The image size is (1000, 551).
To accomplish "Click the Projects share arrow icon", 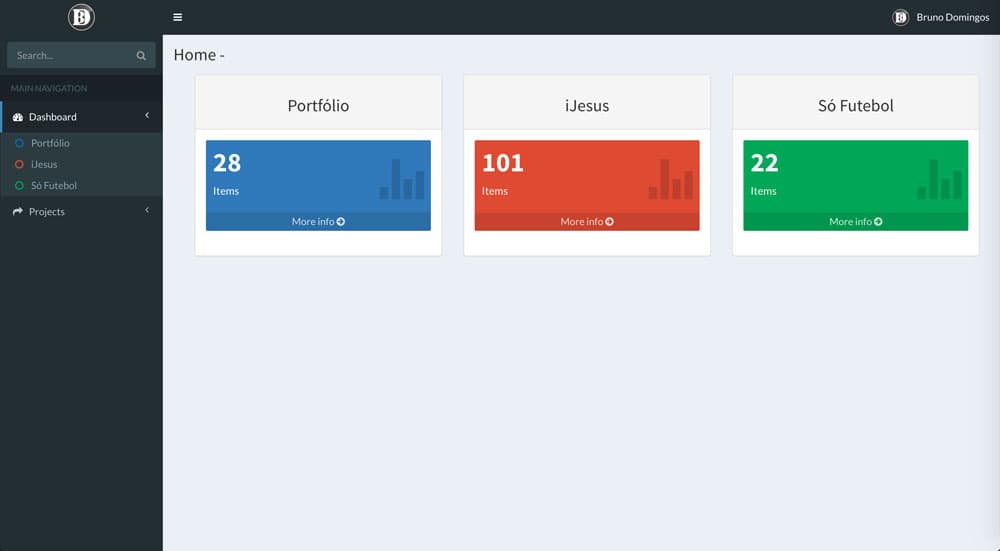I will tap(18, 212).
